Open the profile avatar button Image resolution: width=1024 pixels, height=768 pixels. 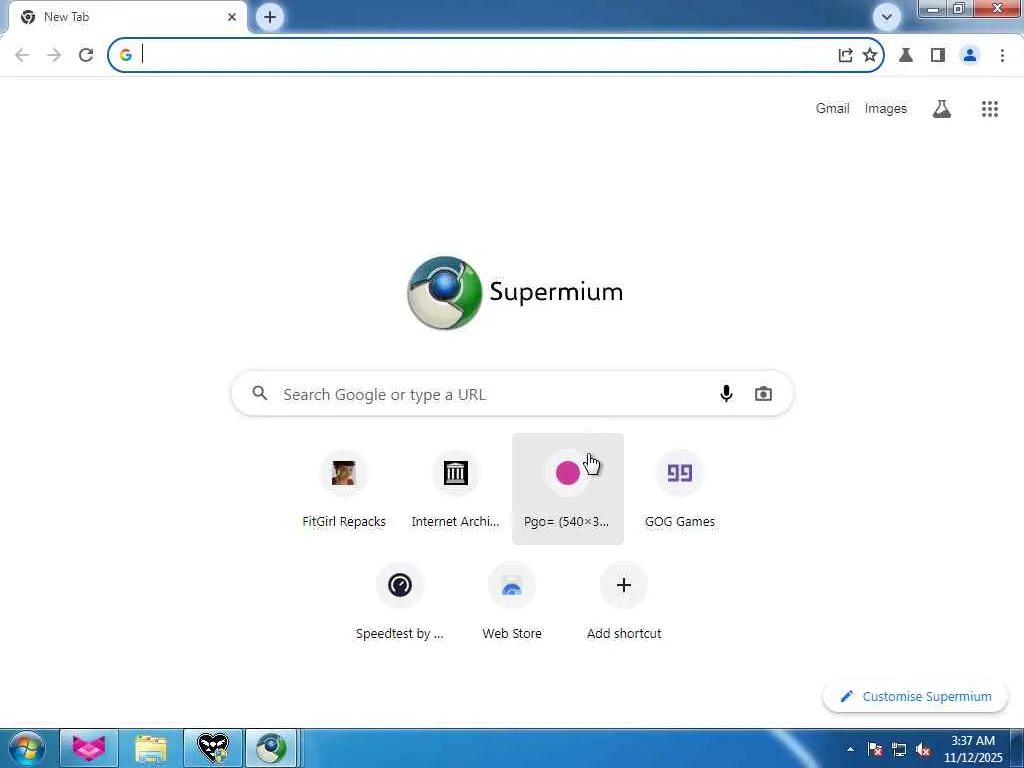pos(970,55)
